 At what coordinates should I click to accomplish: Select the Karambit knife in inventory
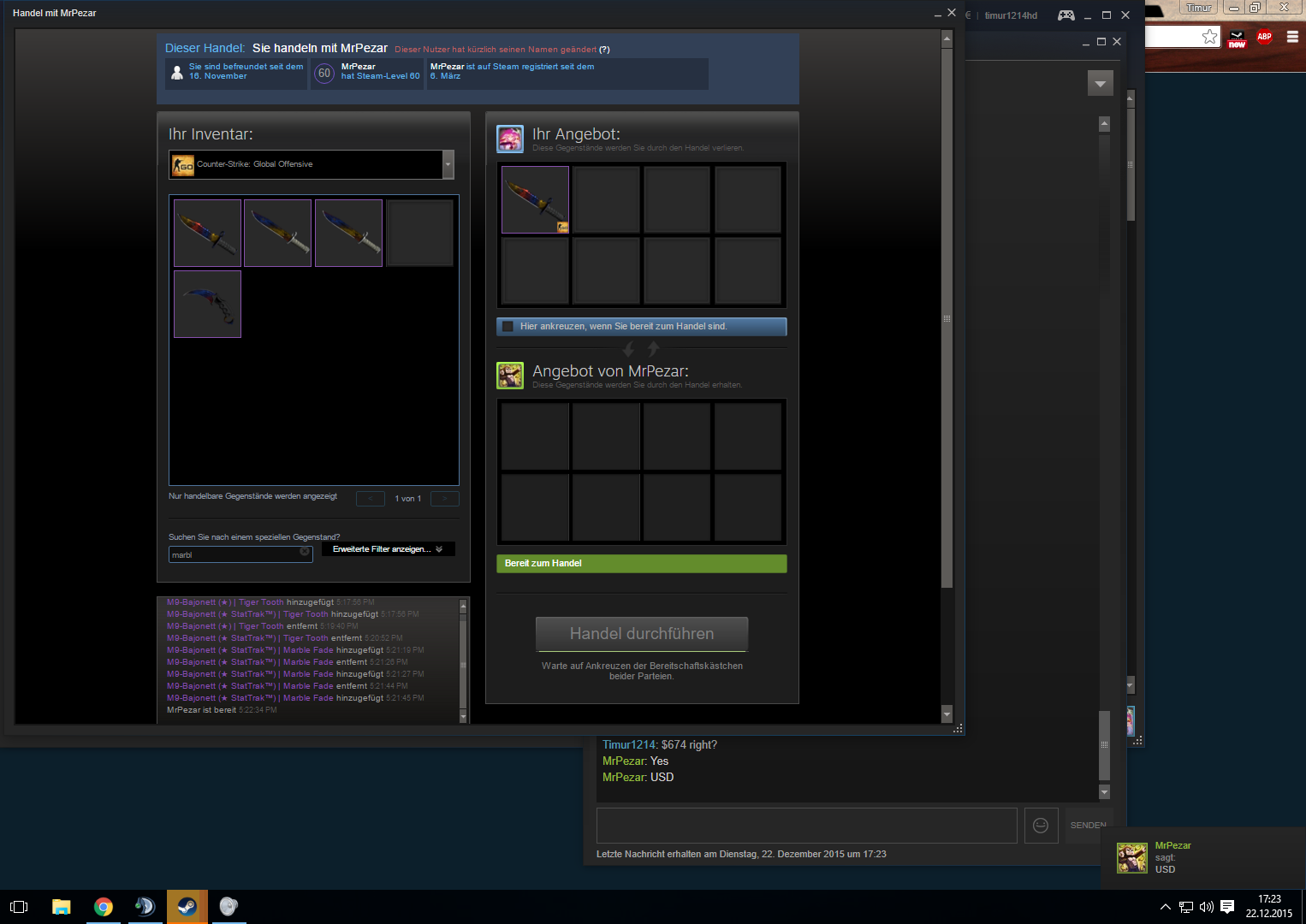click(x=207, y=305)
